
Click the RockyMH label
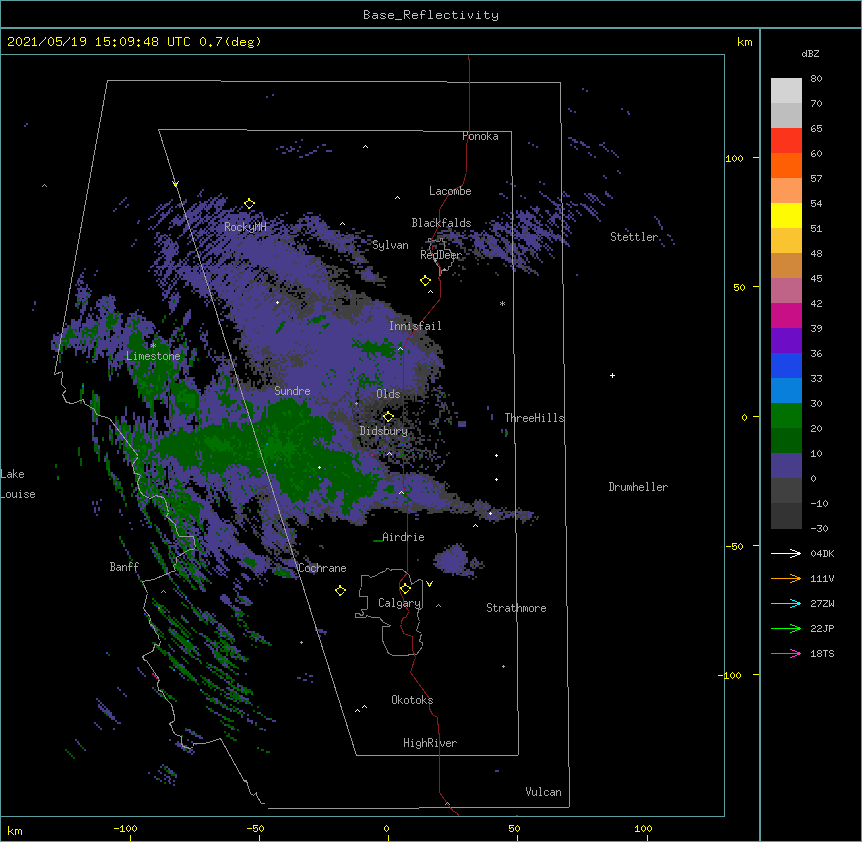tap(245, 227)
